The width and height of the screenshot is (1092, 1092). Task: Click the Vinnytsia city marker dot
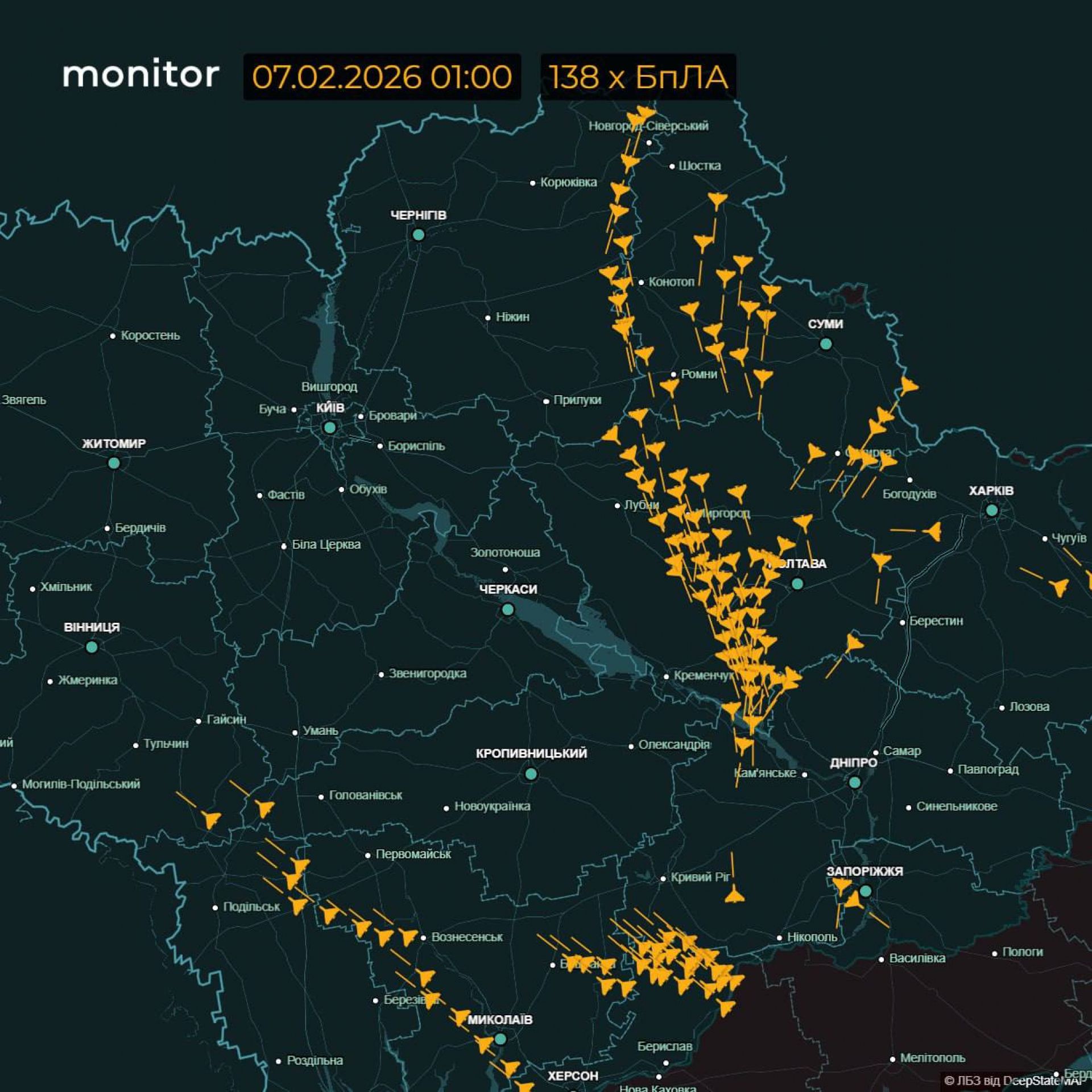pyautogui.click(x=92, y=647)
